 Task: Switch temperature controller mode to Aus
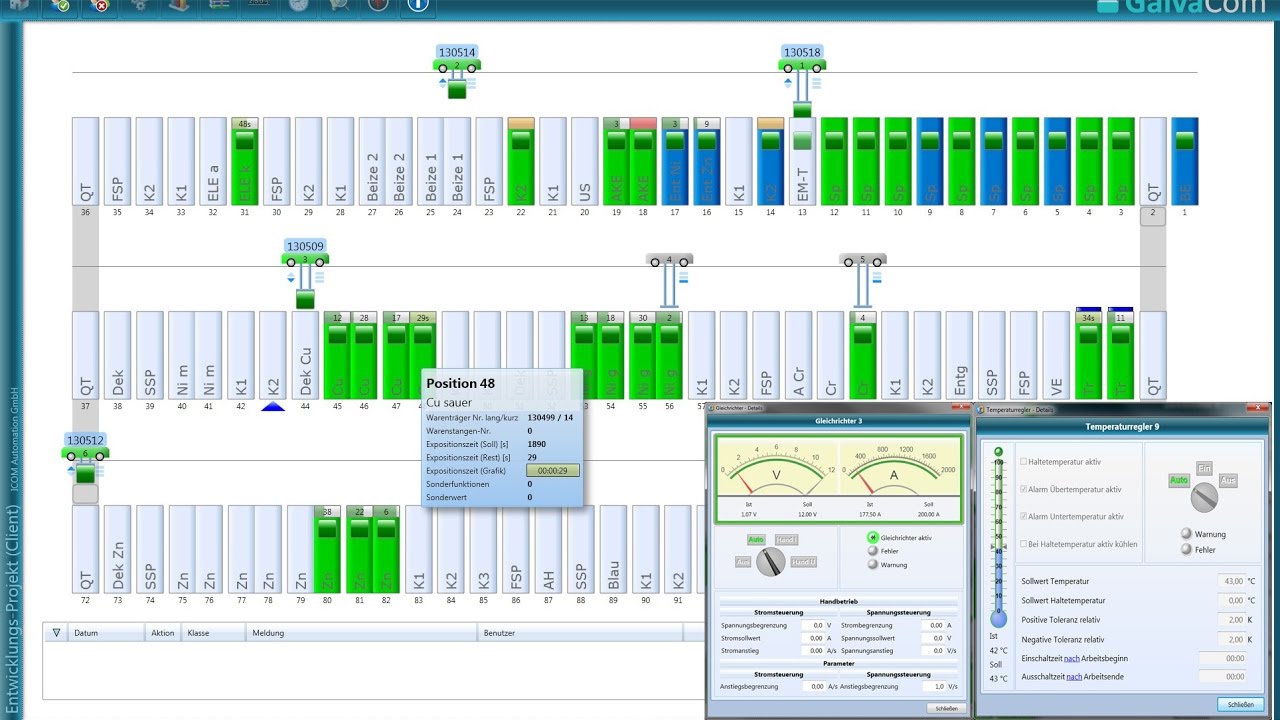(x=1228, y=481)
